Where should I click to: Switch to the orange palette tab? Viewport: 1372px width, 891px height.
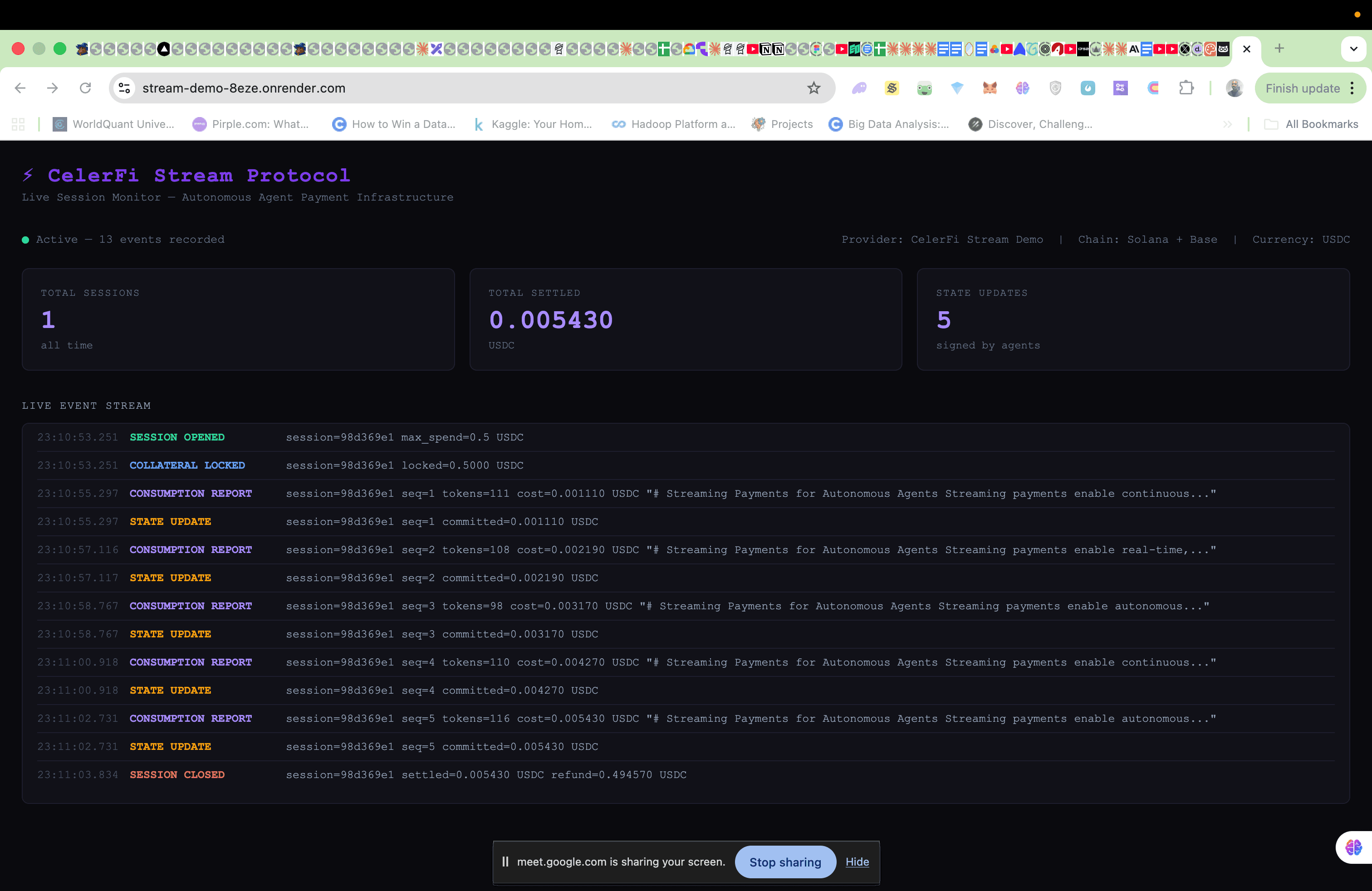click(x=1210, y=49)
